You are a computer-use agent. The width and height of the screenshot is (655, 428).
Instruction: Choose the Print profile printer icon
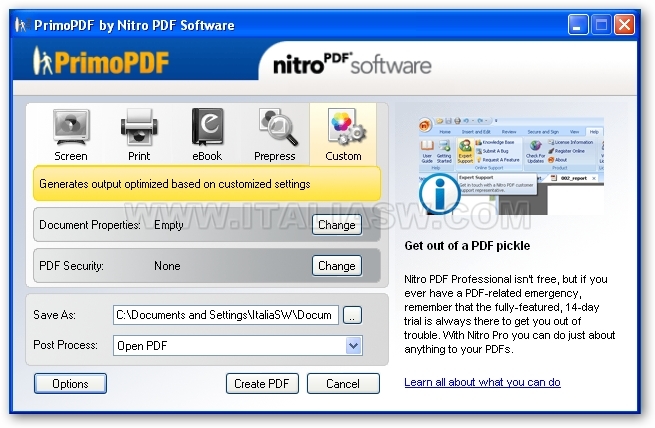(139, 127)
